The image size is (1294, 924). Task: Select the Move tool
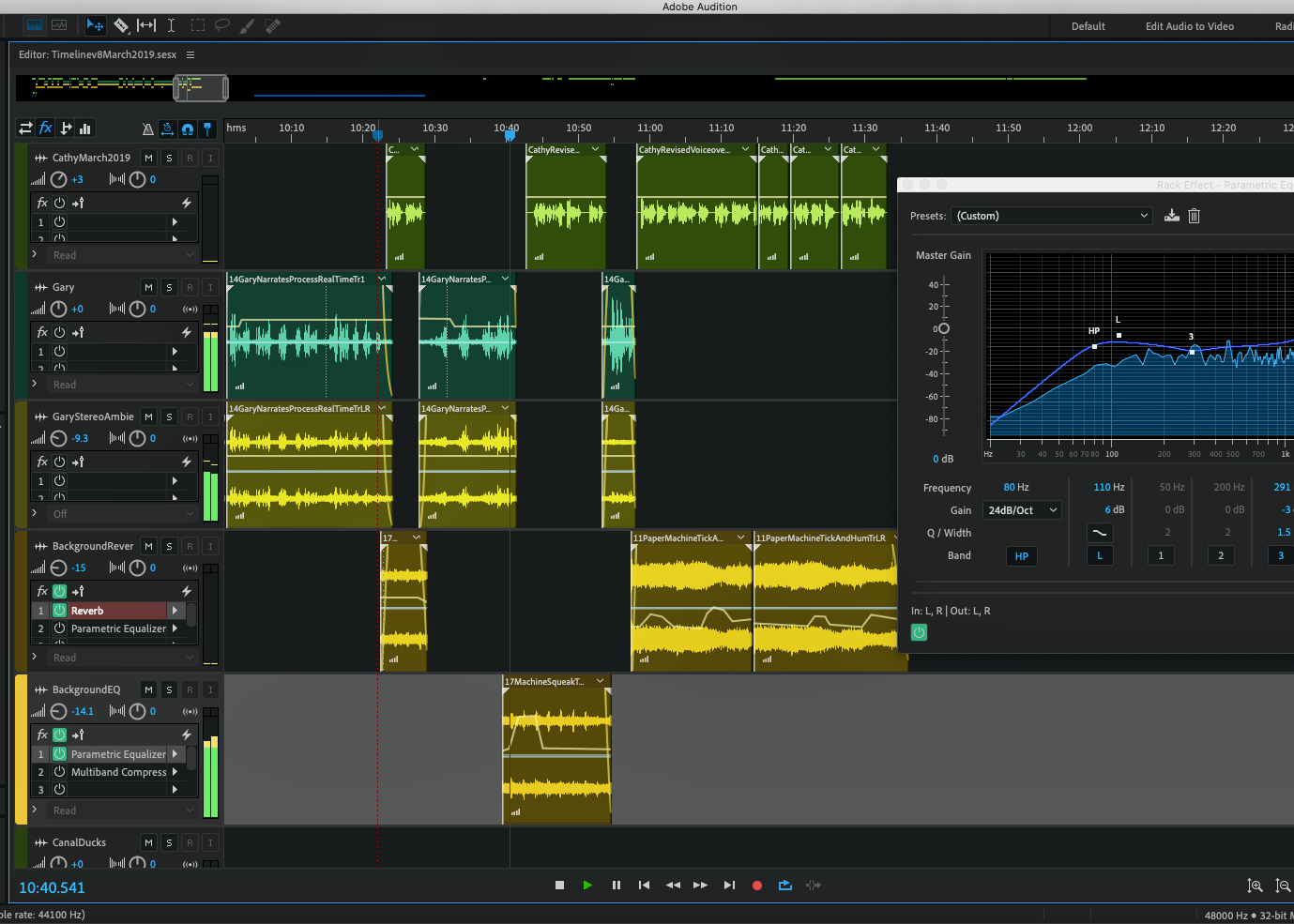[96, 25]
